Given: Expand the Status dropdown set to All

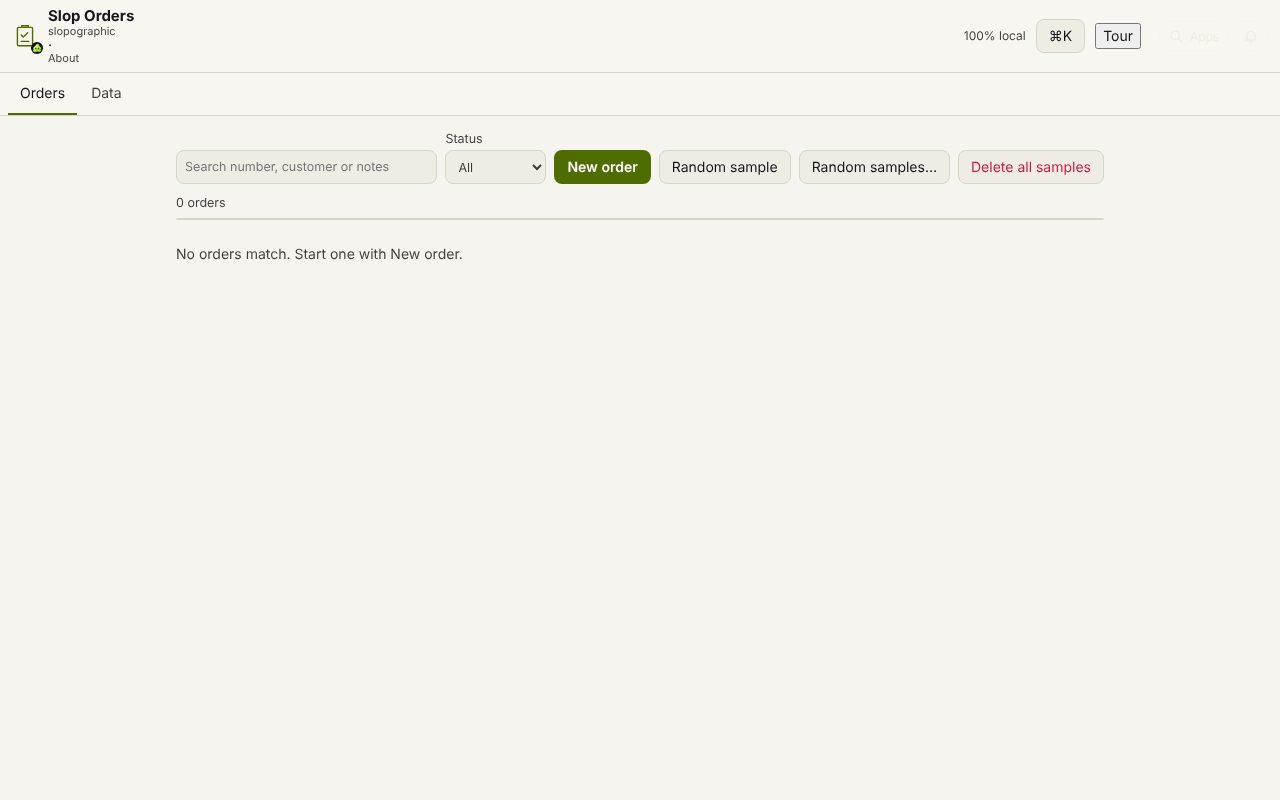Looking at the screenshot, I should coord(495,167).
